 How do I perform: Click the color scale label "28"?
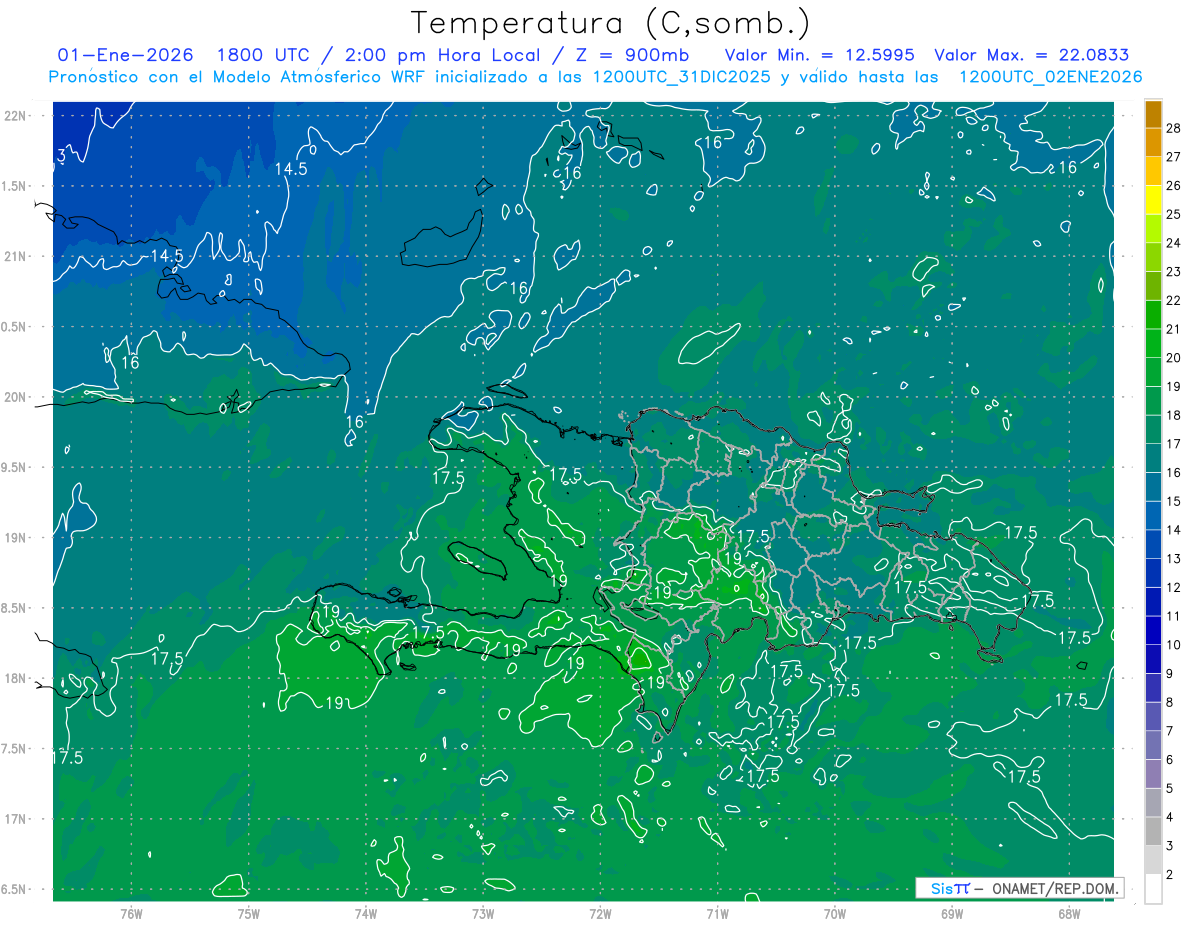tap(1174, 128)
